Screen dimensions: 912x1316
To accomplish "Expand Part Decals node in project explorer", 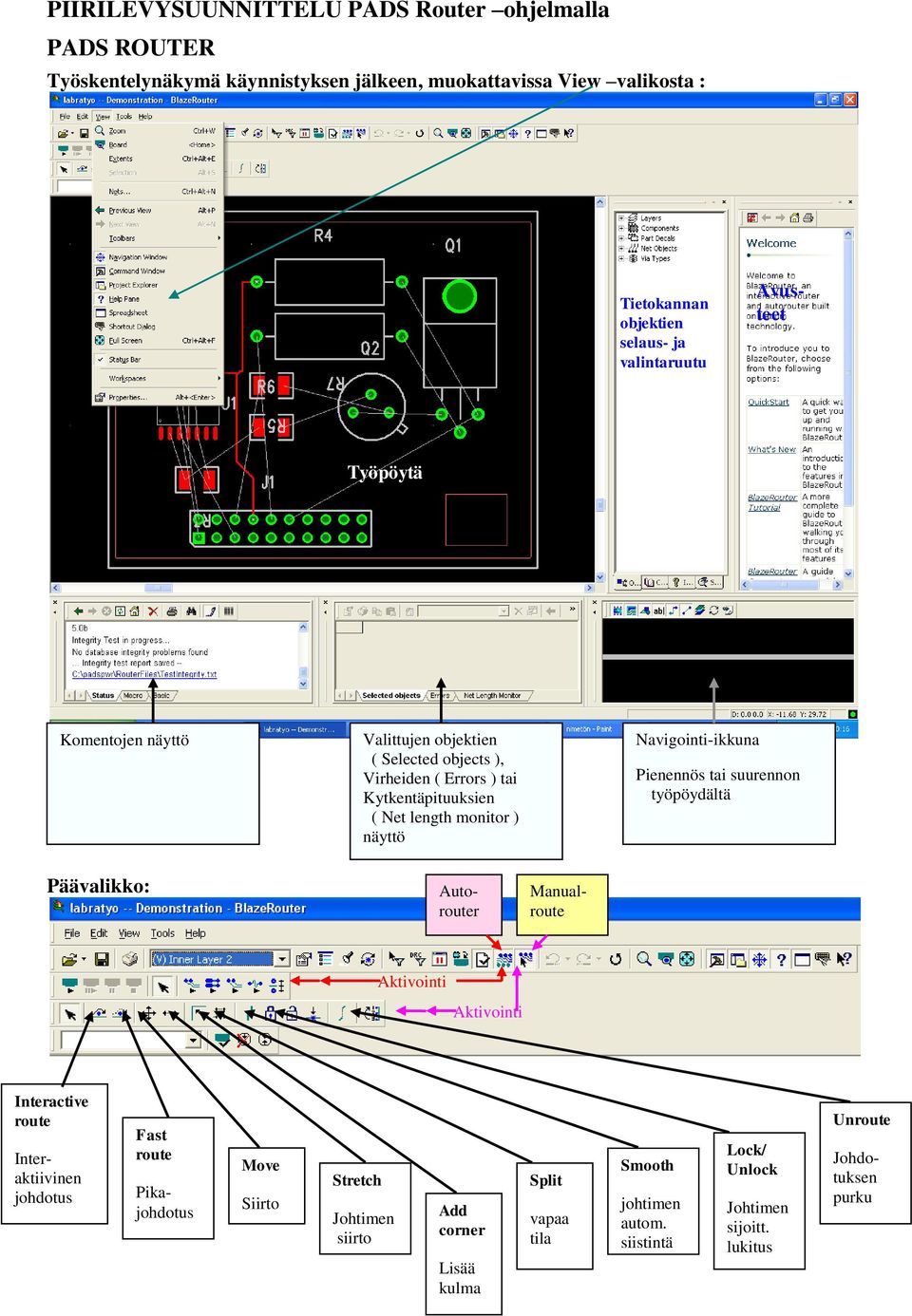I will tap(621, 238).
